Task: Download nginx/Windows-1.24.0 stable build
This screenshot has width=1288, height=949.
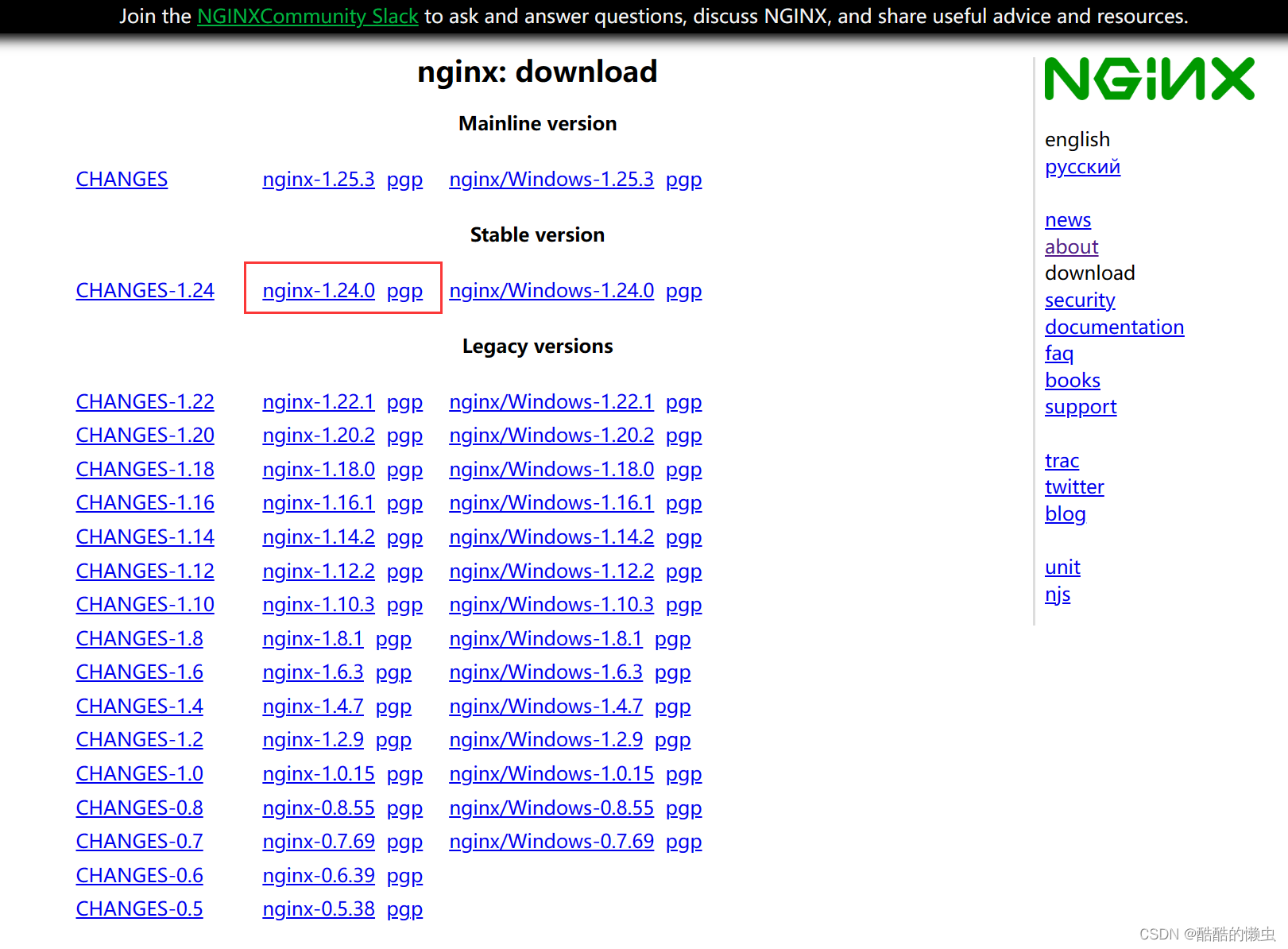Action: coord(551,291)
